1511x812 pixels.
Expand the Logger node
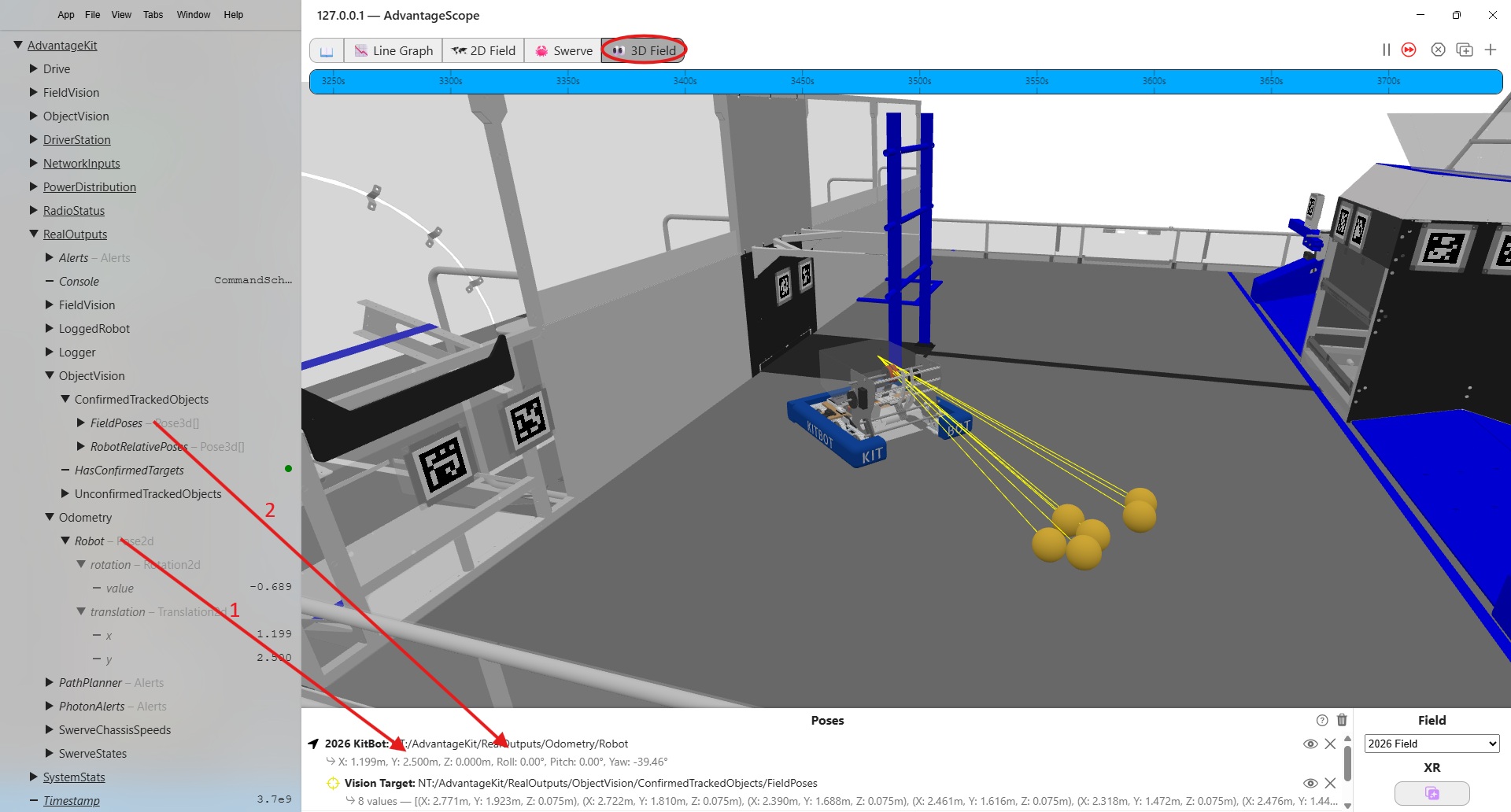(50, 352)
